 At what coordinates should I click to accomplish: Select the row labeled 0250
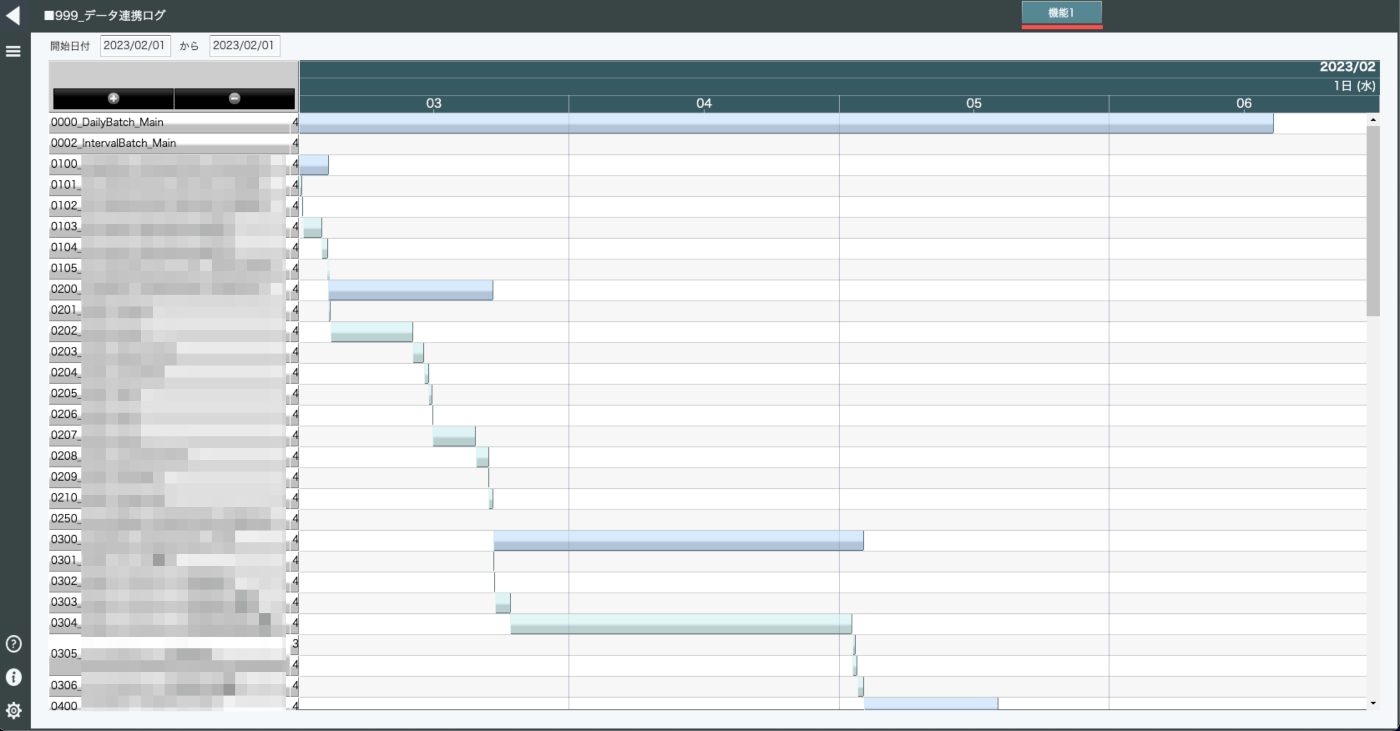coord(168,519)
